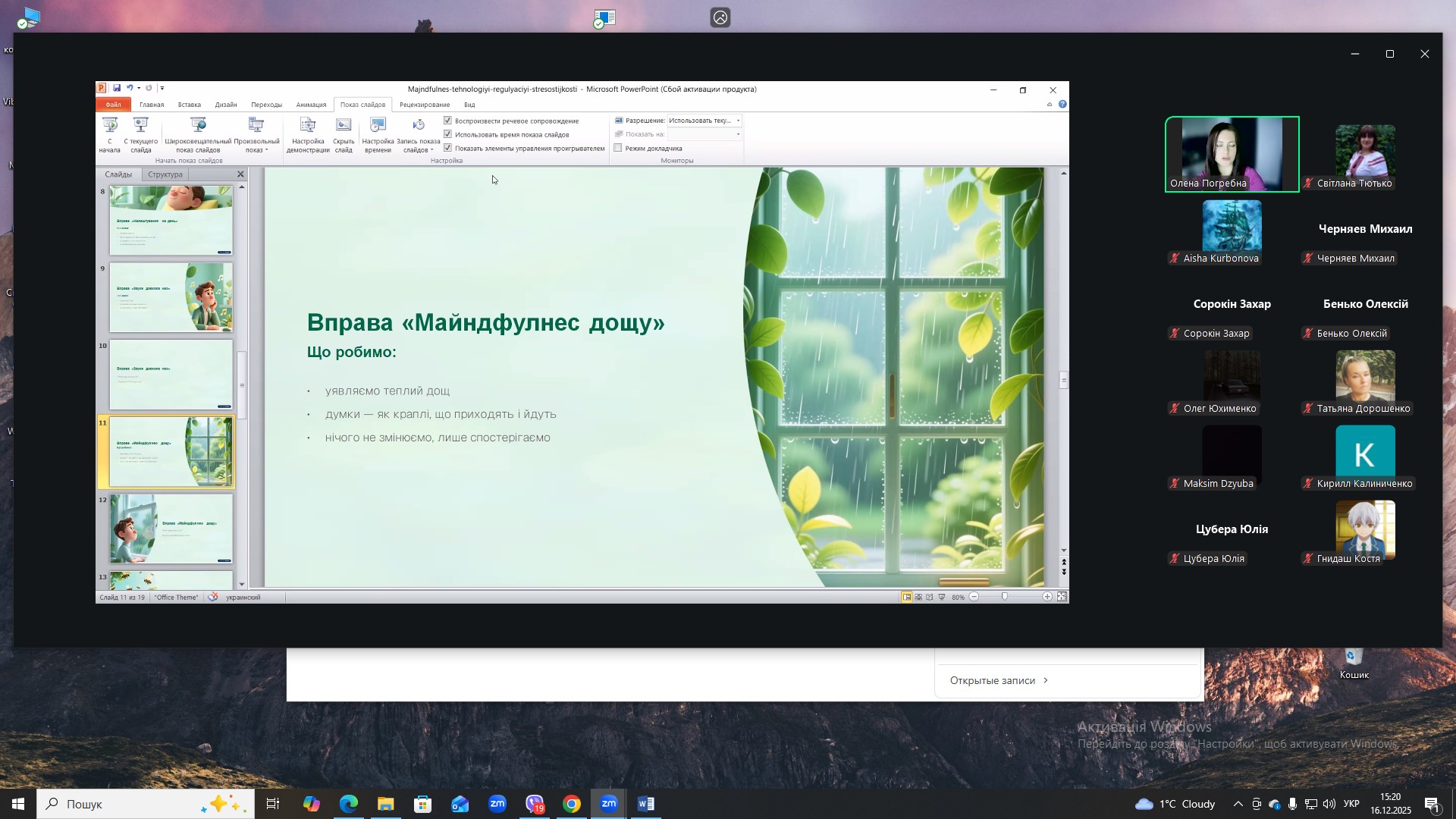1456x819 pixels.
Task: Open the Анимация ribbon tab
Action: [311, 105]
